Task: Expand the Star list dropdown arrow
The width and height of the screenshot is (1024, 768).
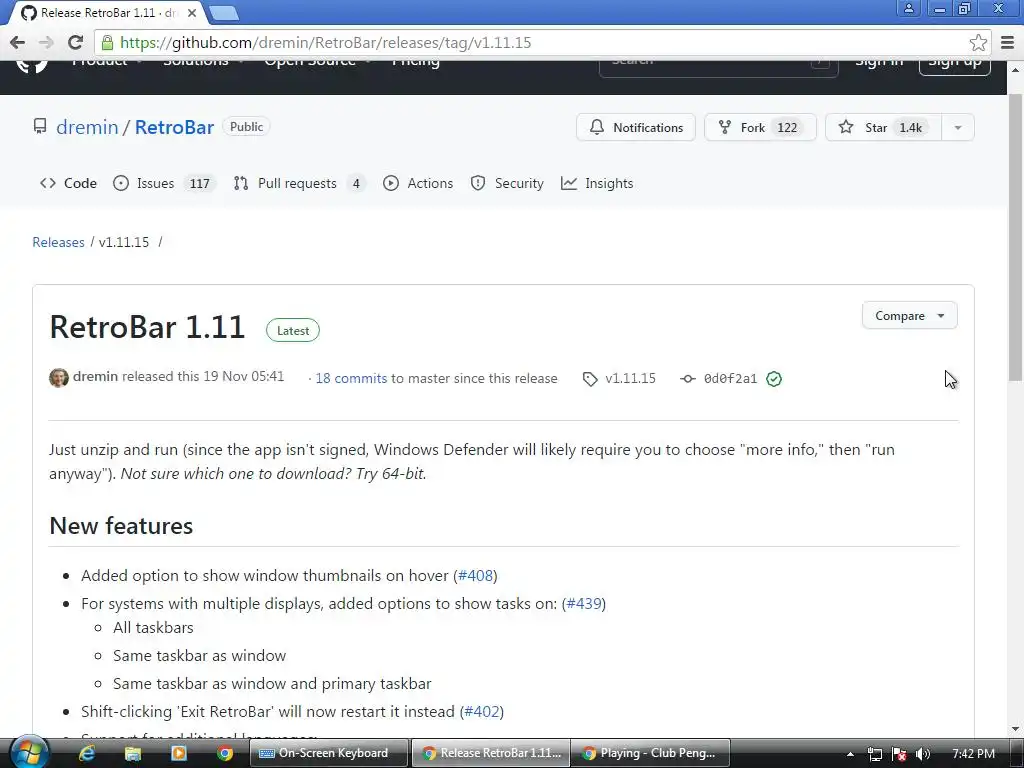Action: pos(957,127)
